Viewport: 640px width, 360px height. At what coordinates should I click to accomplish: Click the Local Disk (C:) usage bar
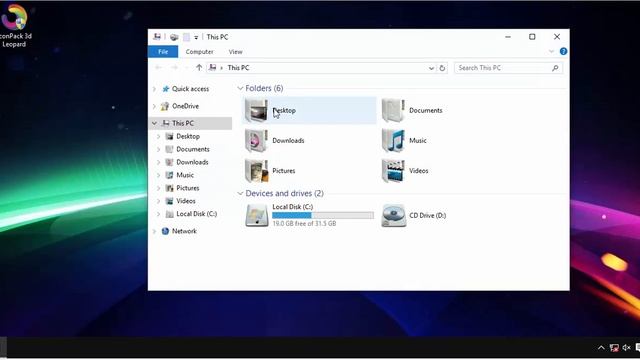pos(323,215)
